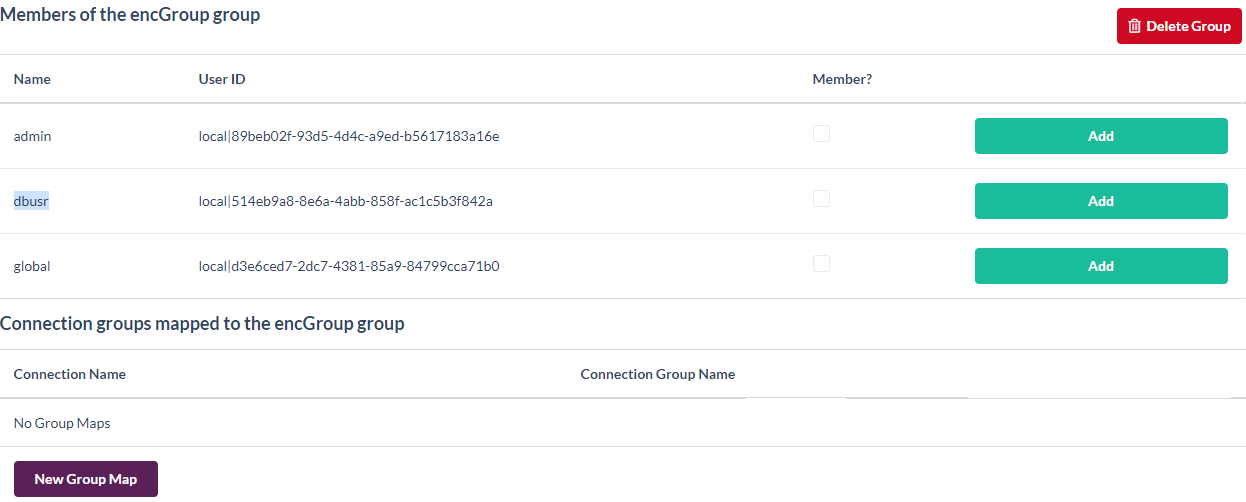Screen dimensions: 1246x502
Task: Select the admin user ID text
Action: point(349,136)
